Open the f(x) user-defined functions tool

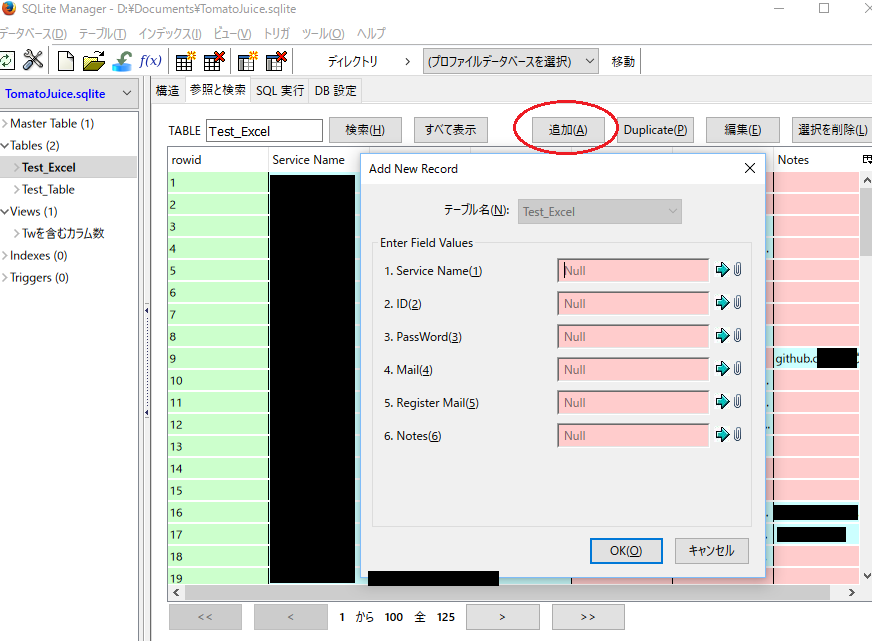[150, 61]
